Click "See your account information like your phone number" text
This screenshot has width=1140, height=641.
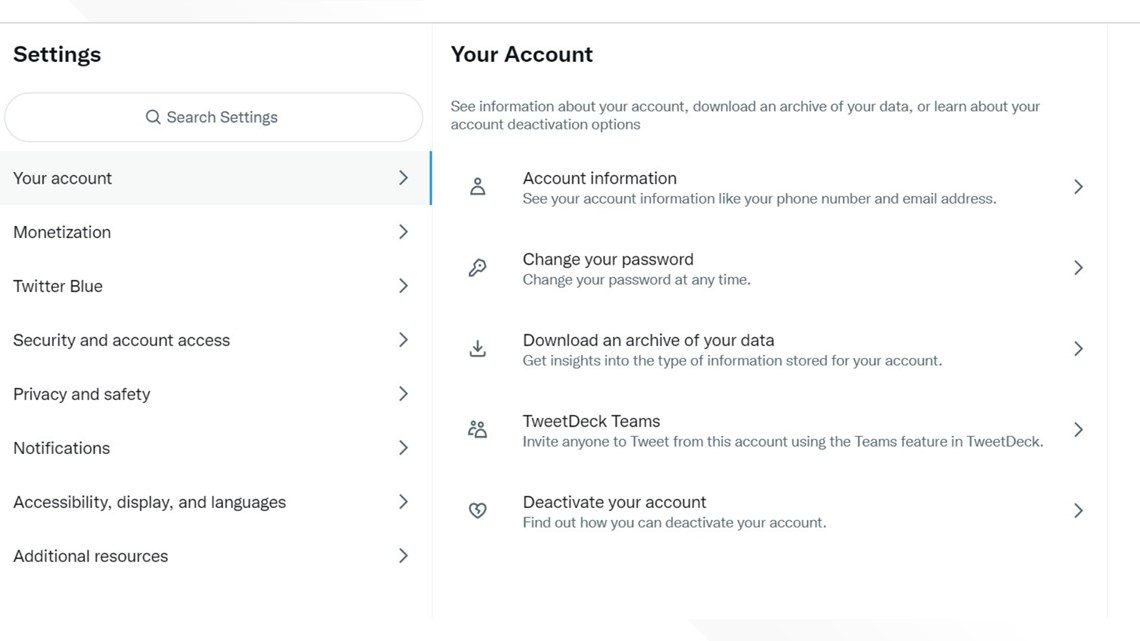point(759,198)
